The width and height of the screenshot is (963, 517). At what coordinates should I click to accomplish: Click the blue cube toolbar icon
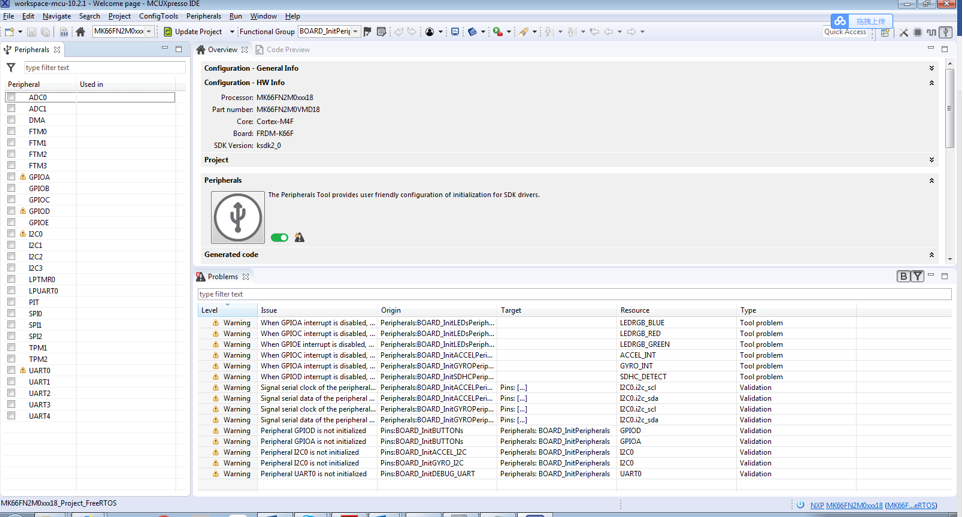pos(472,32)
